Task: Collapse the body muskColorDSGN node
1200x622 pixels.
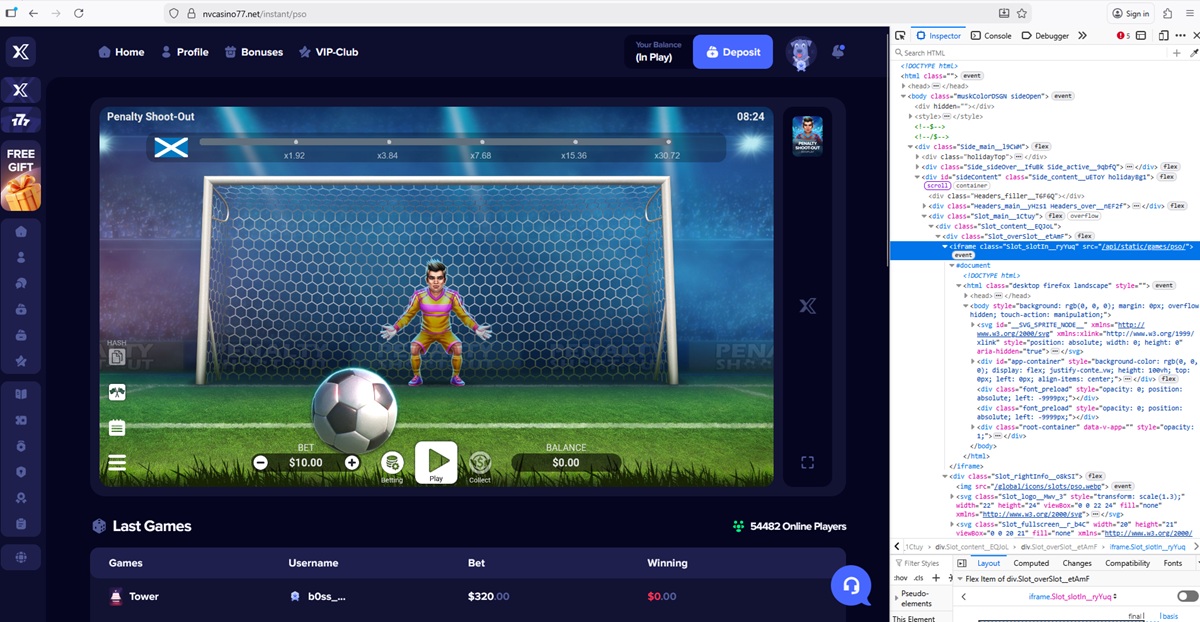Action: click(x=904, y=96)
